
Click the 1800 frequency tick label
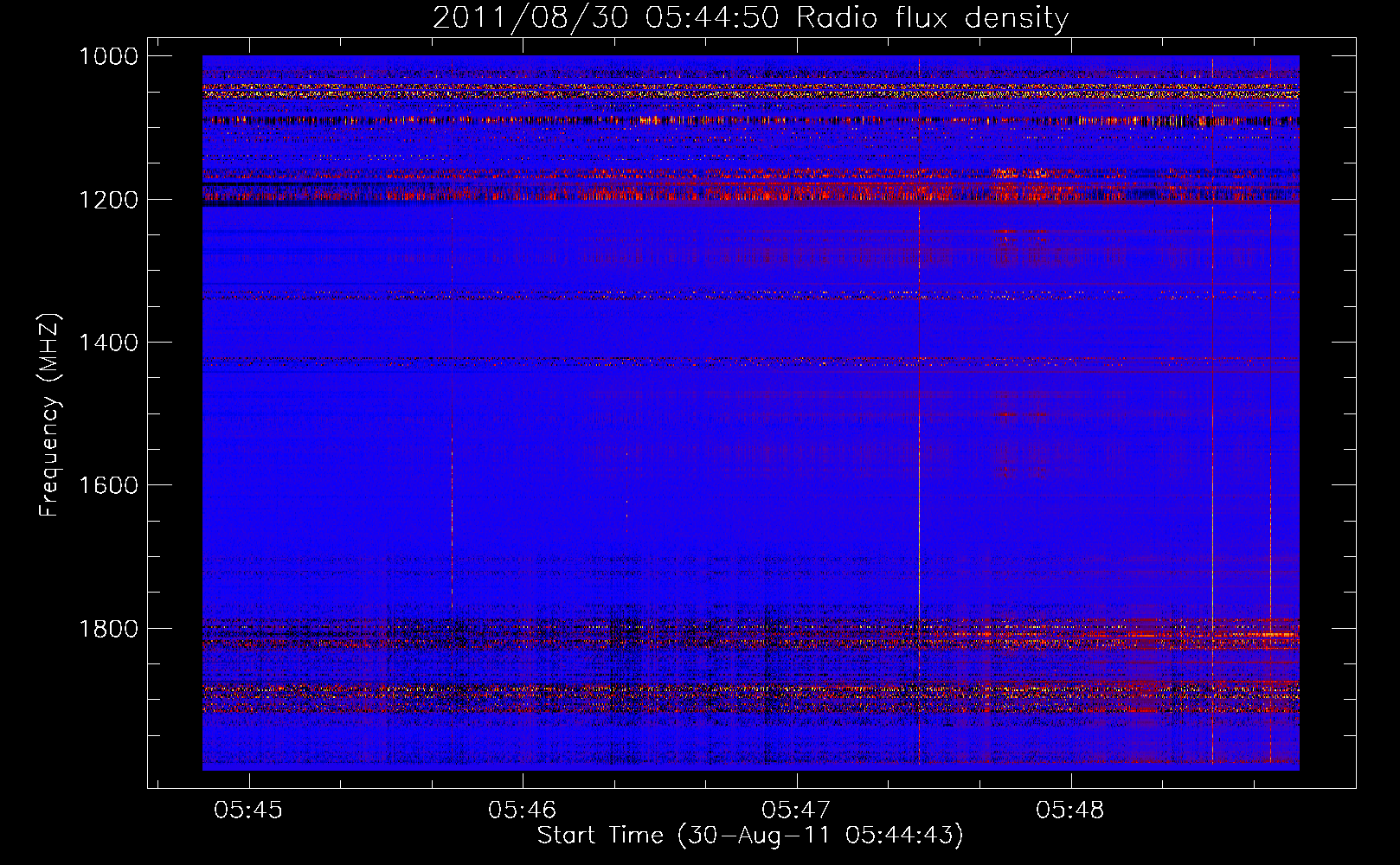[x=108, y=629]
